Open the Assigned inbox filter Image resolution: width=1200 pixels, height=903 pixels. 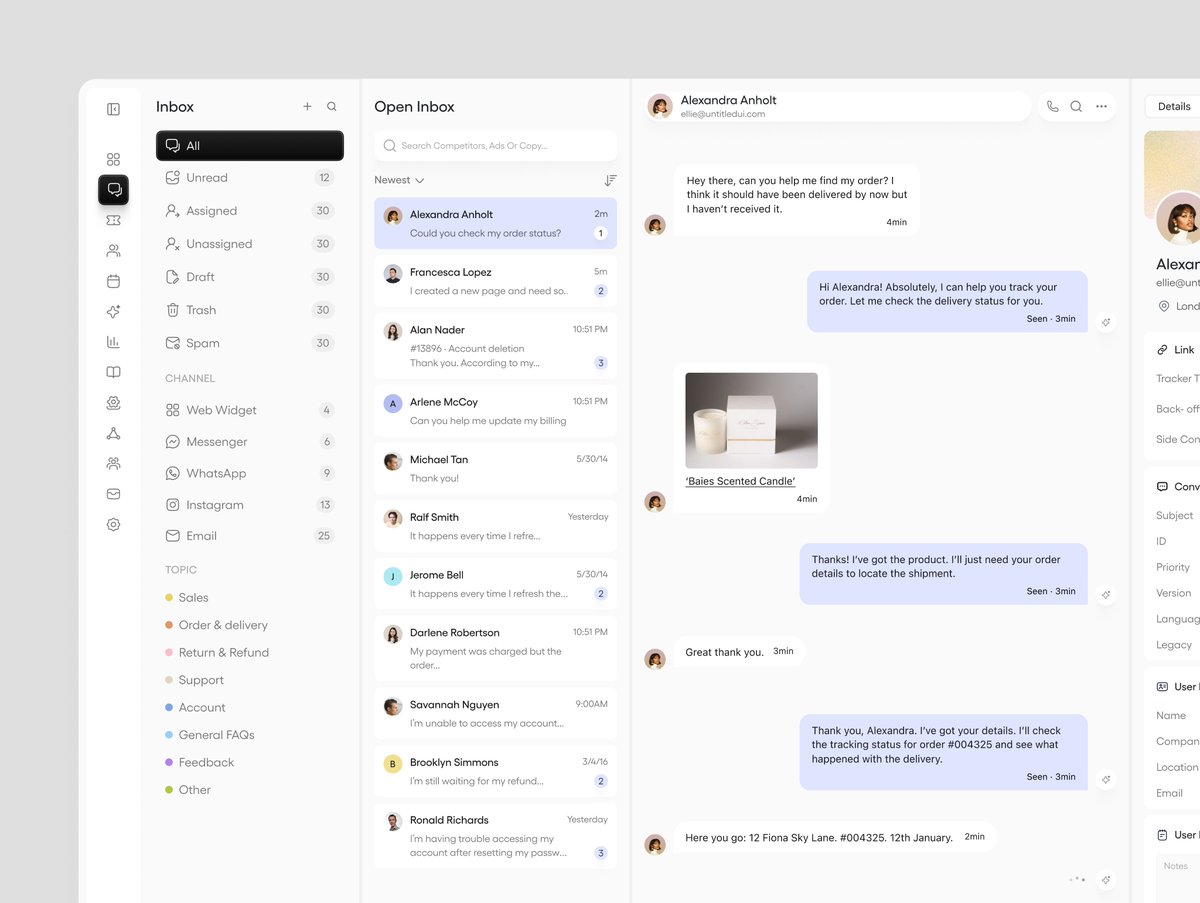pos(250,211)
